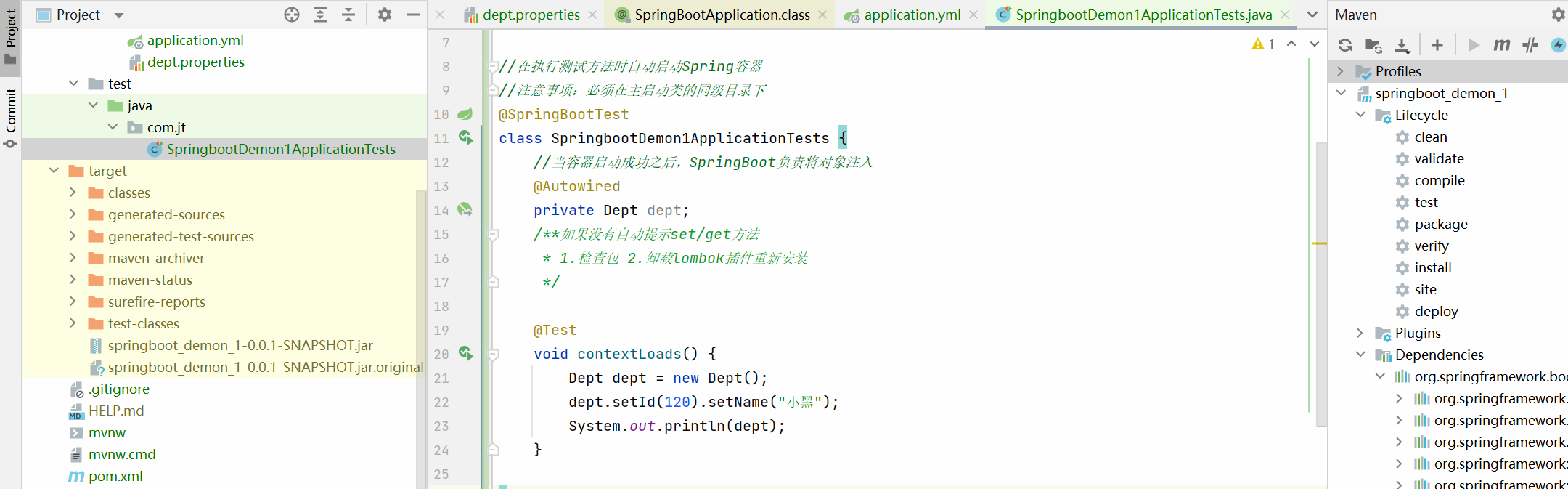Click run class gutter icon on line 11
The width and height of the screenshot is (1568, 489).
coord(465,137)
